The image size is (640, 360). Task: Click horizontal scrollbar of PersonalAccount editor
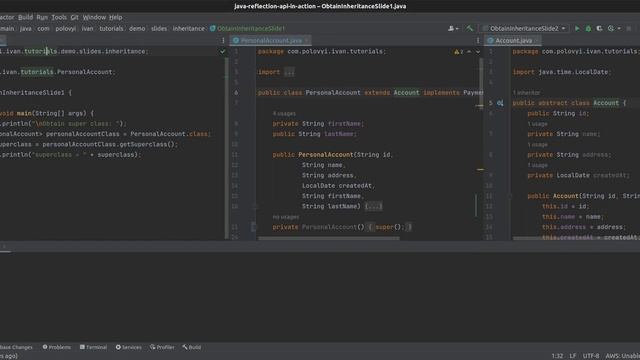click(x=329, y=238)
